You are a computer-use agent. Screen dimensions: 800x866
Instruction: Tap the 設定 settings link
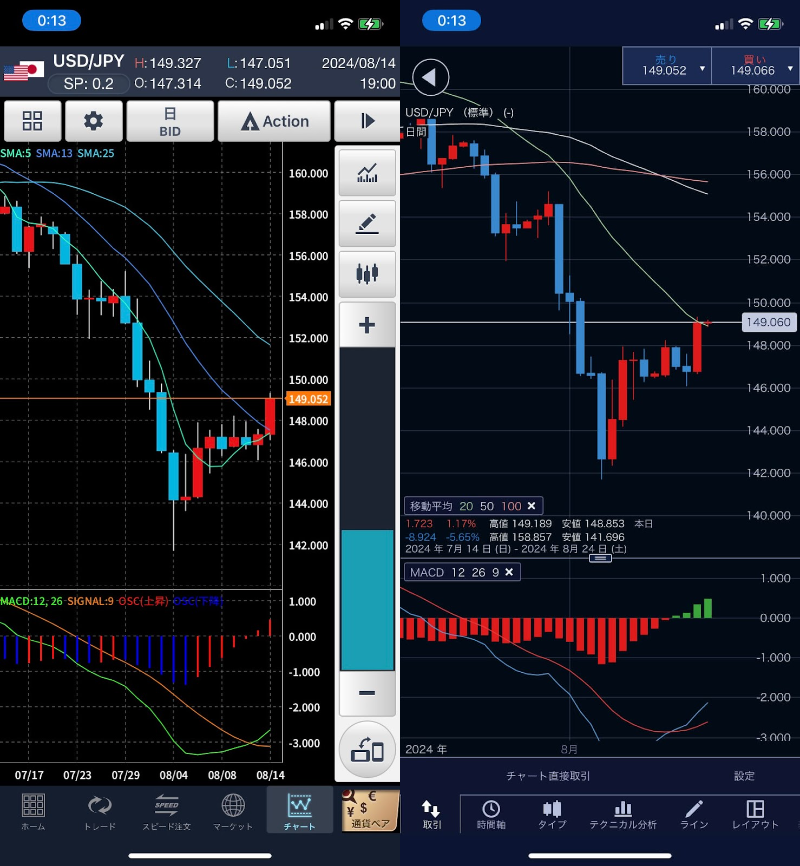(744, 775)
